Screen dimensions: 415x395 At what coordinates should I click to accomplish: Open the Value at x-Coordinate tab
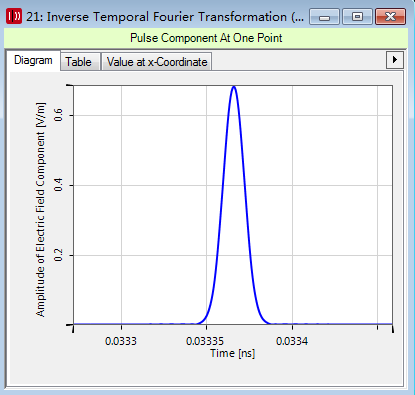157,62
